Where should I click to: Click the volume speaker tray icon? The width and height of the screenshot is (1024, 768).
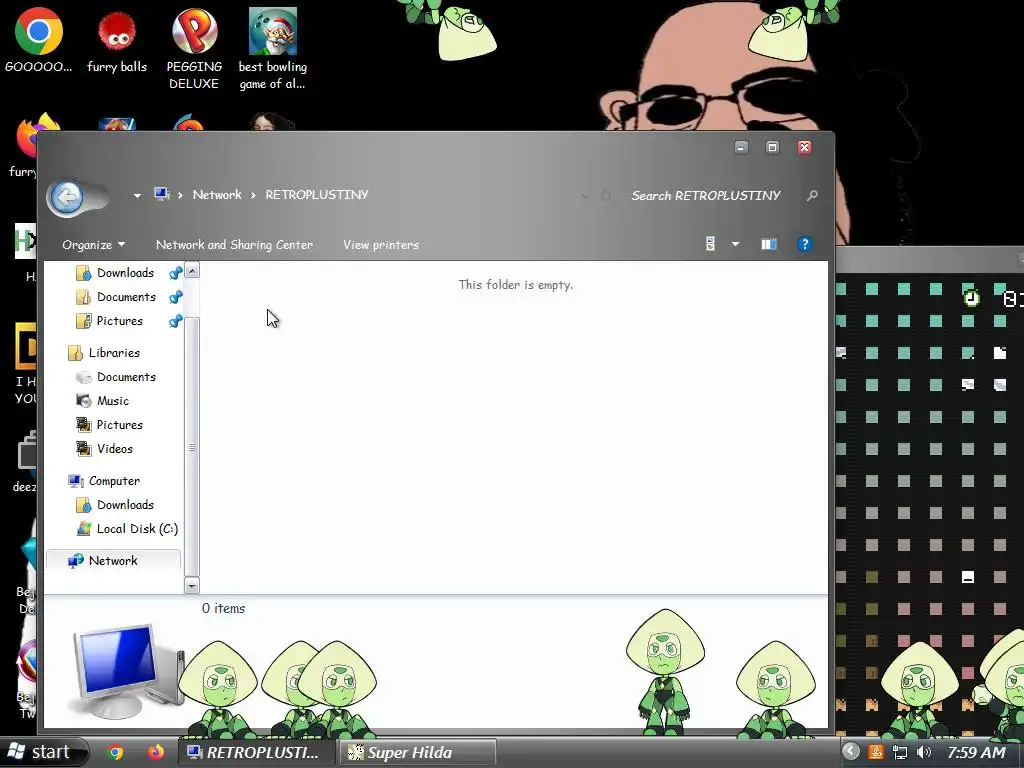[x=923, y=752]
